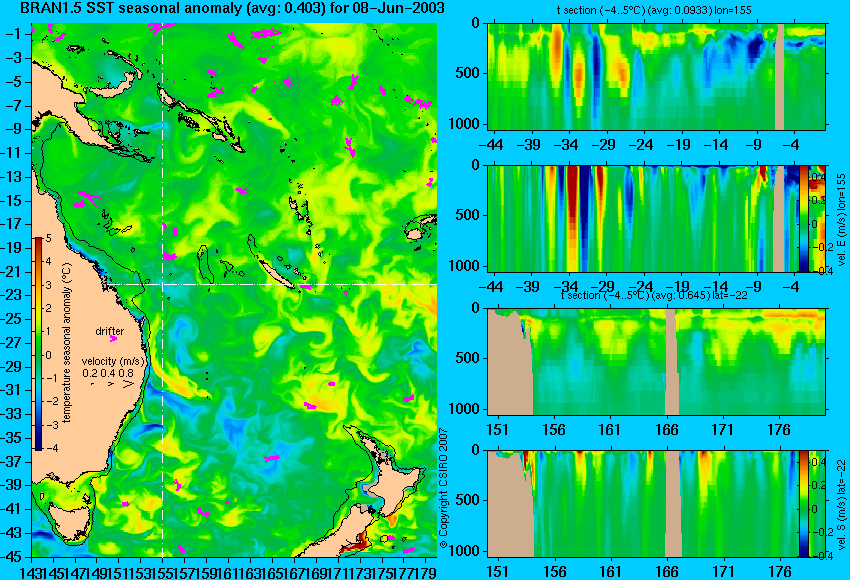Click the 'velocity (m/s)' legend label

pos(113,361)
